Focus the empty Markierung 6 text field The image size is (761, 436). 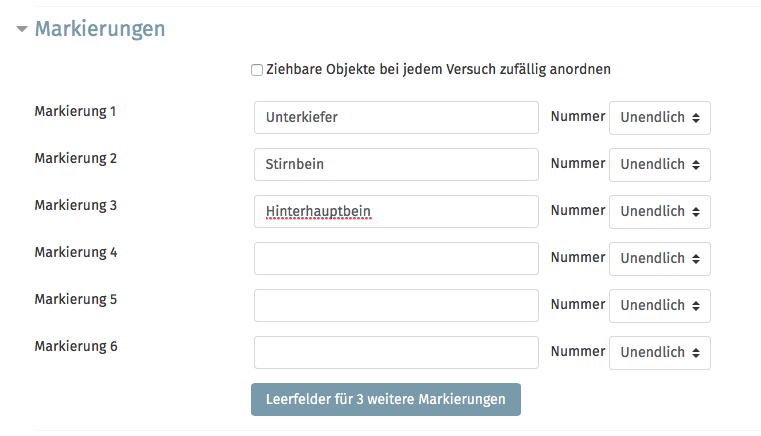tap(396, 353)
